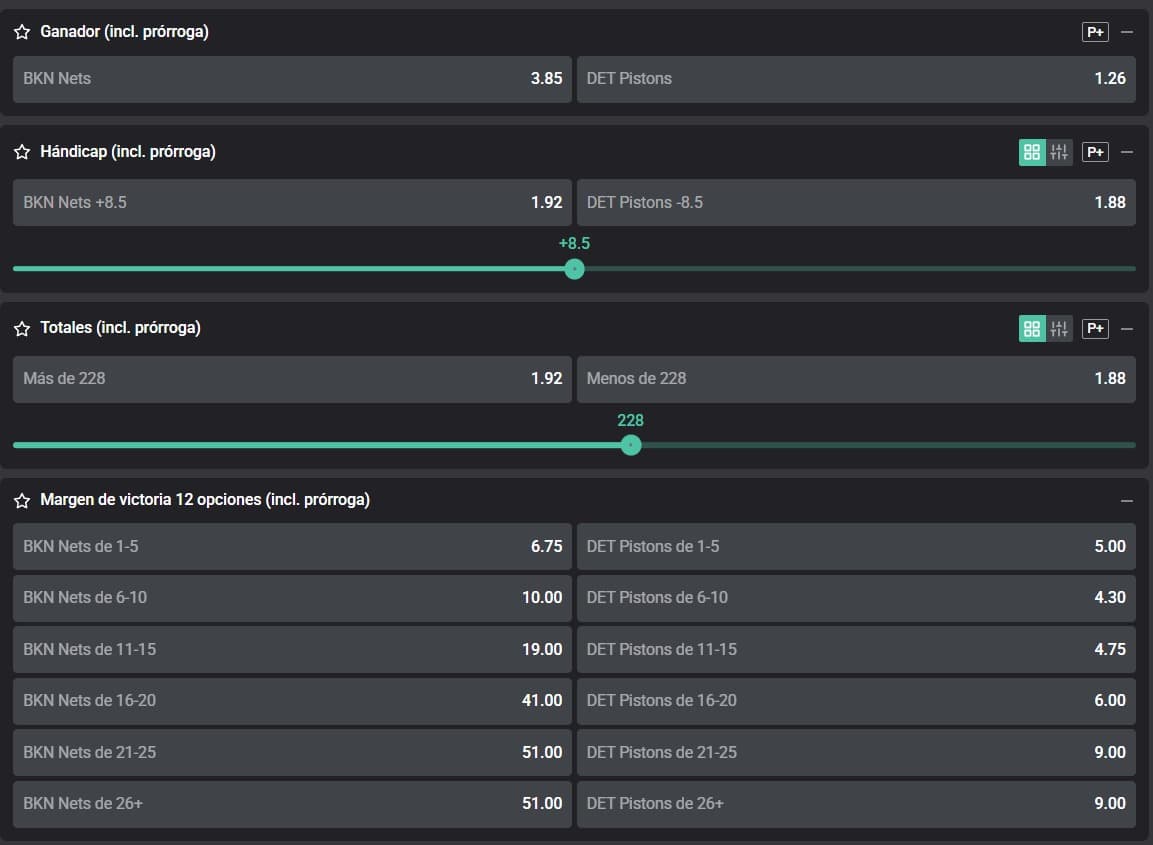Image resolution: width=1153 pixels, height=845 pixels.
Task: Select DET Pistons -8.5 handicap odds
Action: point(856,202)
